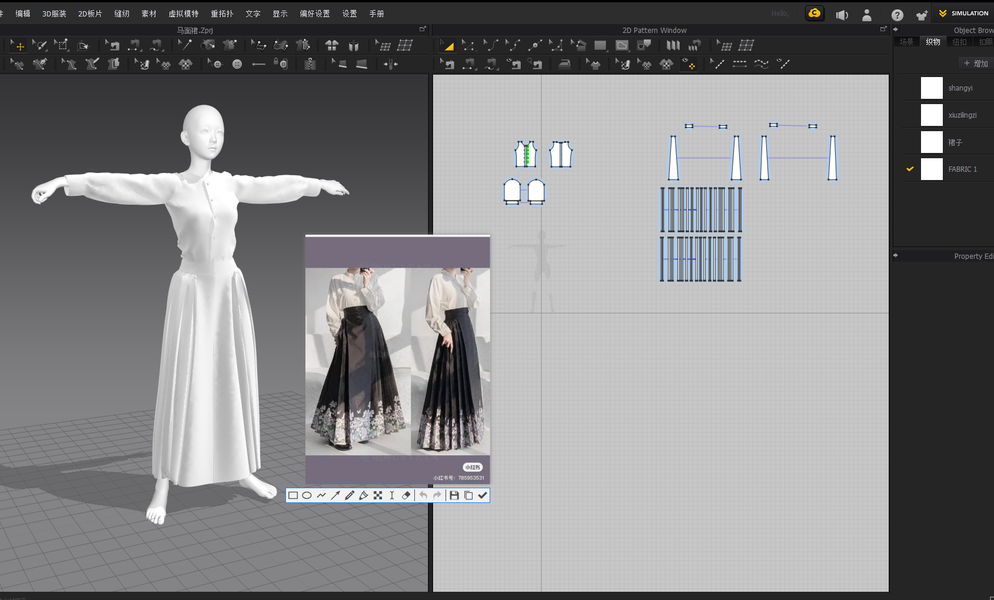Select the shangyi fabric white swatch
The width and height of the screenshot is (994, 600).
point(931,88)
